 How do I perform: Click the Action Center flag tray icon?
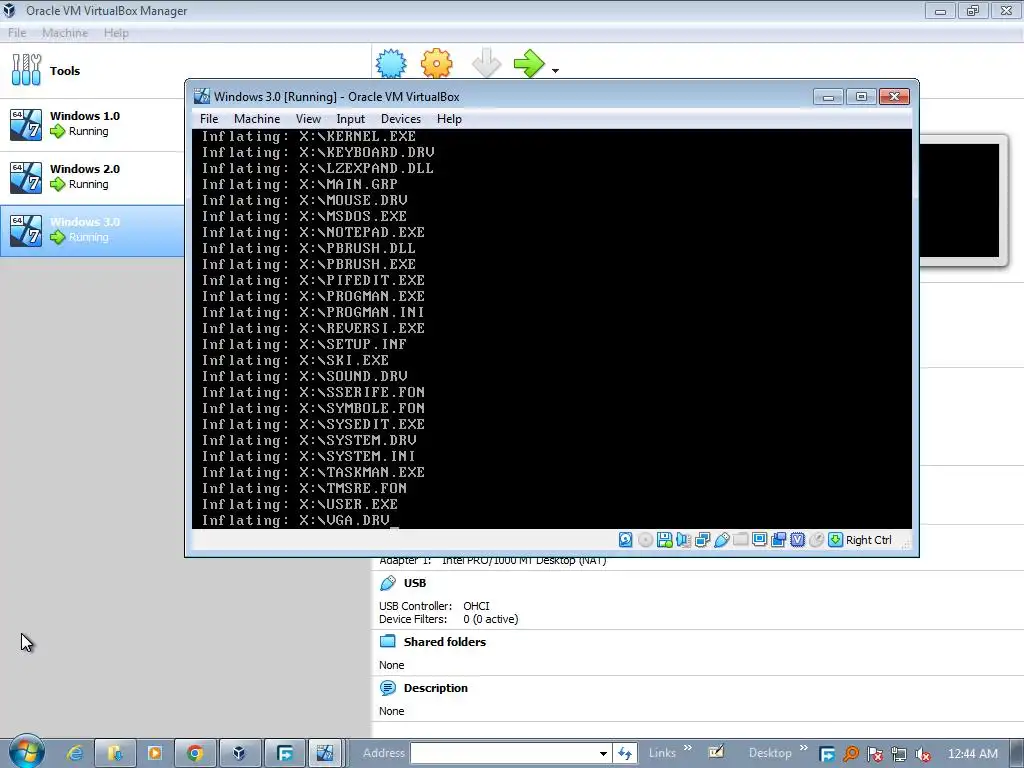tap(875, 754)
